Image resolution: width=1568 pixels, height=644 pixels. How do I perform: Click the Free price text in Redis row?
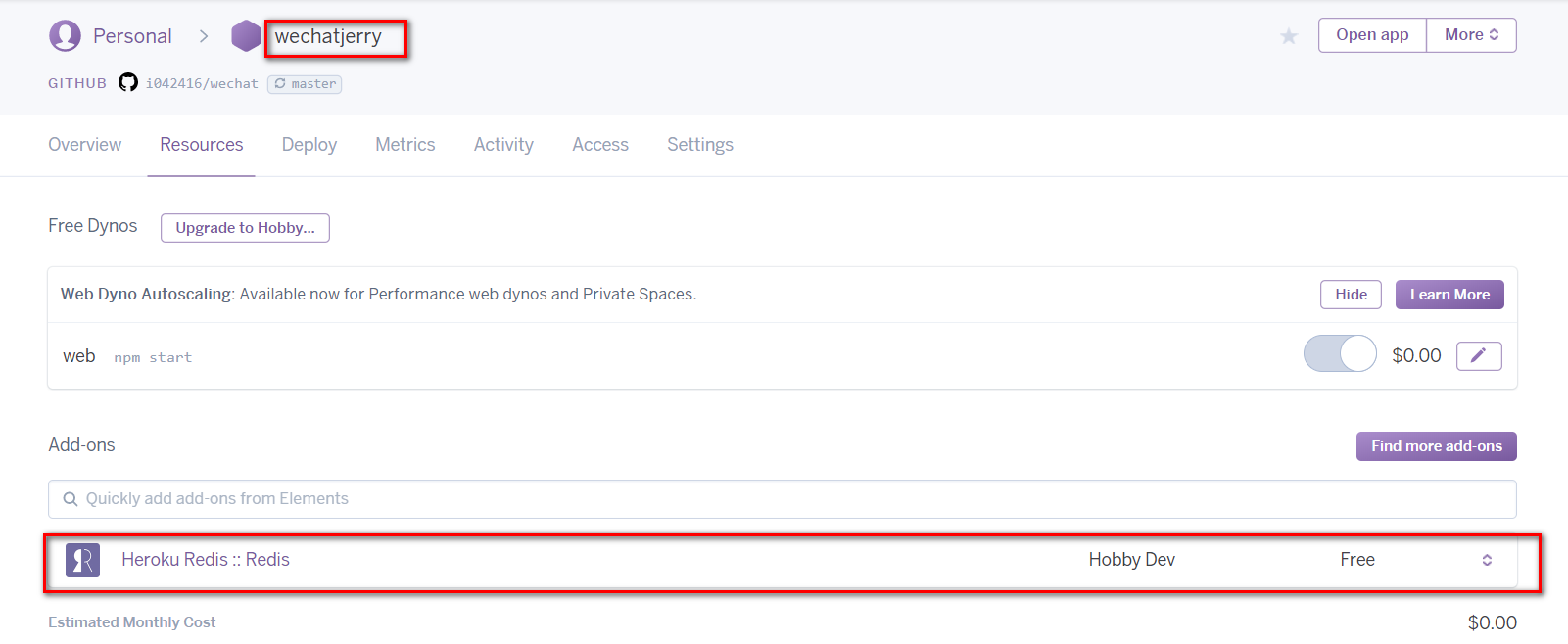coord(1357,560)
